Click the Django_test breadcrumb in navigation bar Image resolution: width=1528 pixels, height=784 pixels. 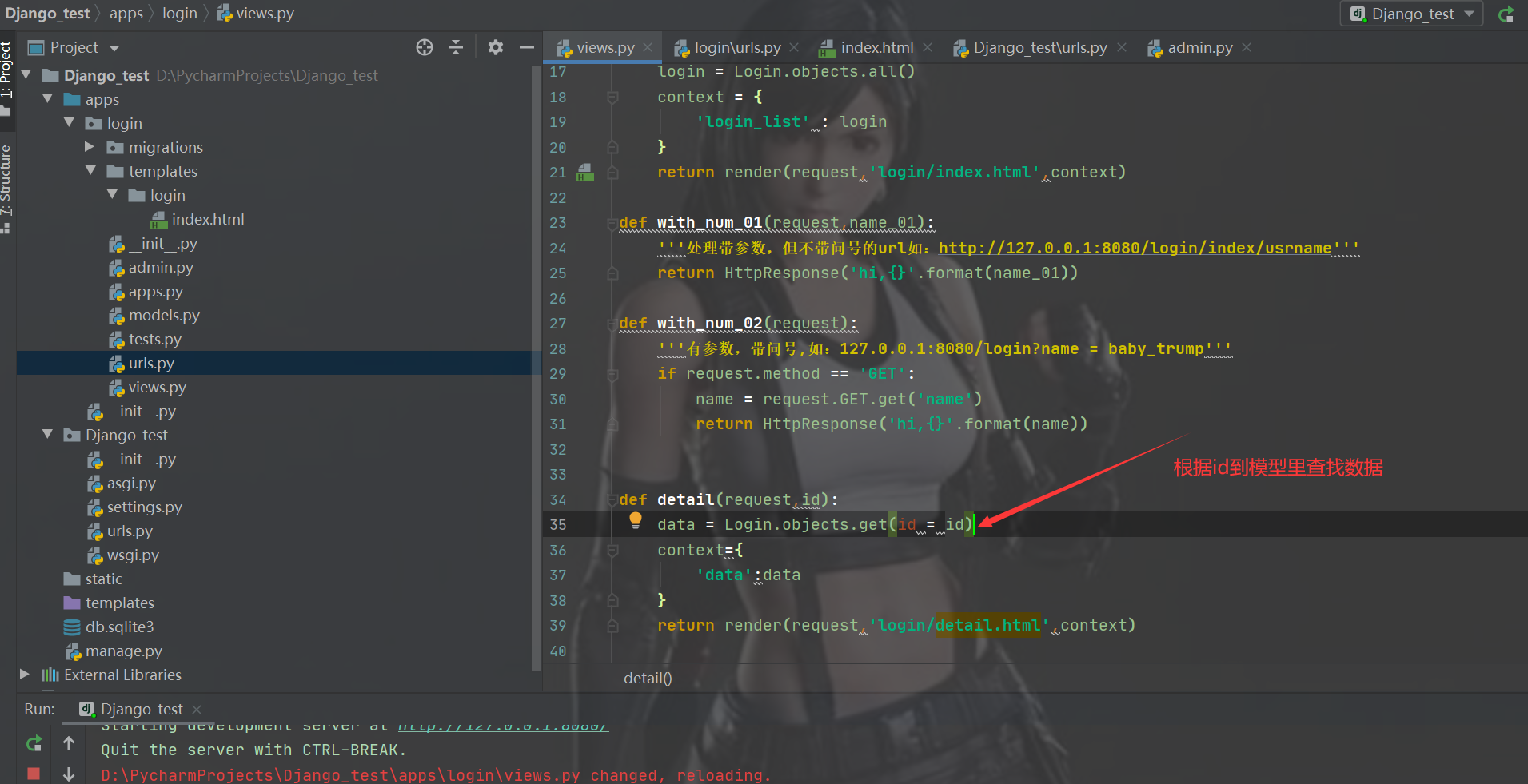click(x=47, y=14)
